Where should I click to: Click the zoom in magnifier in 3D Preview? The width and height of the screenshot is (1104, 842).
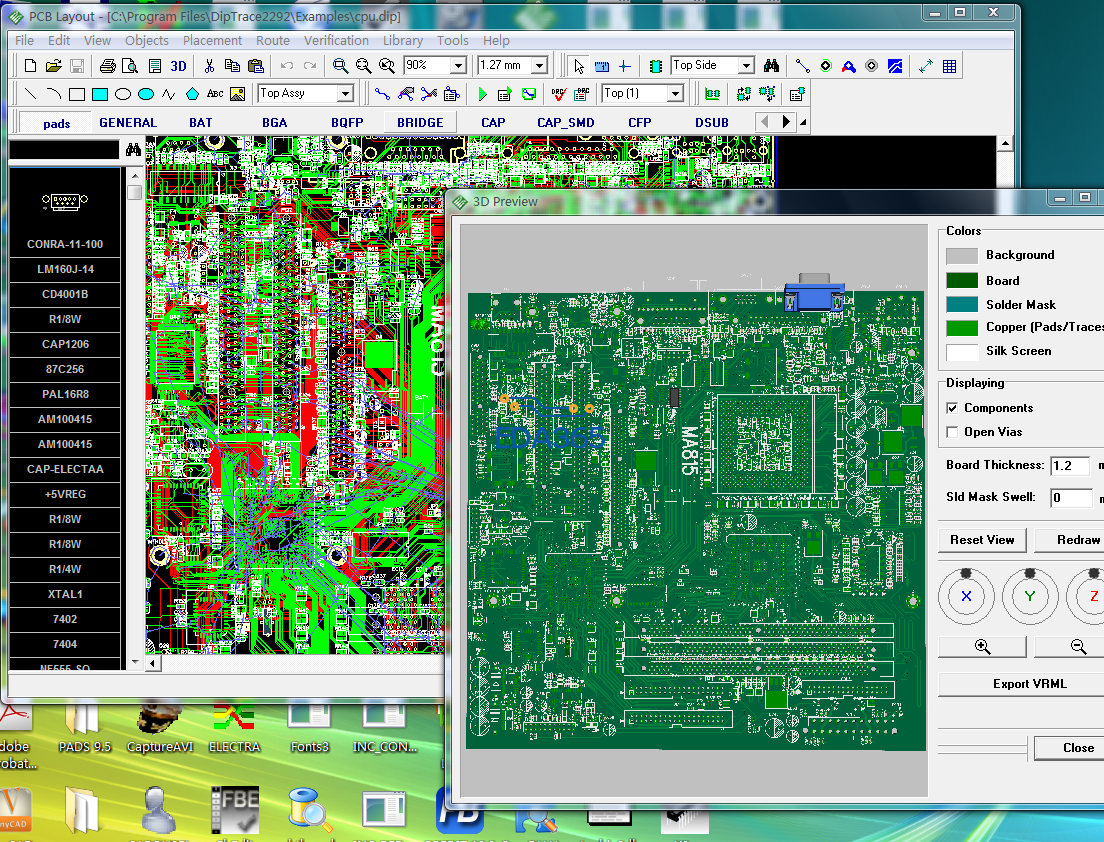click(982, 647)
